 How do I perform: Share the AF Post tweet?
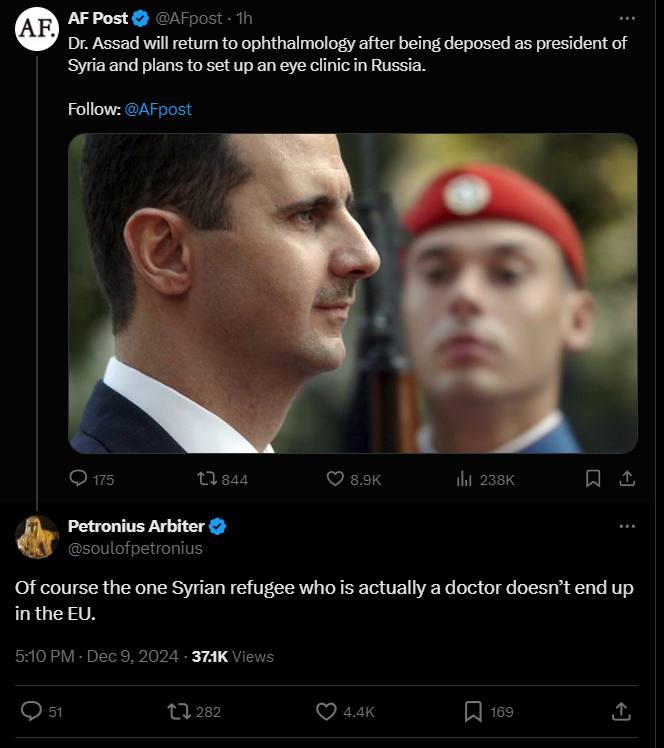click(627, 478)
